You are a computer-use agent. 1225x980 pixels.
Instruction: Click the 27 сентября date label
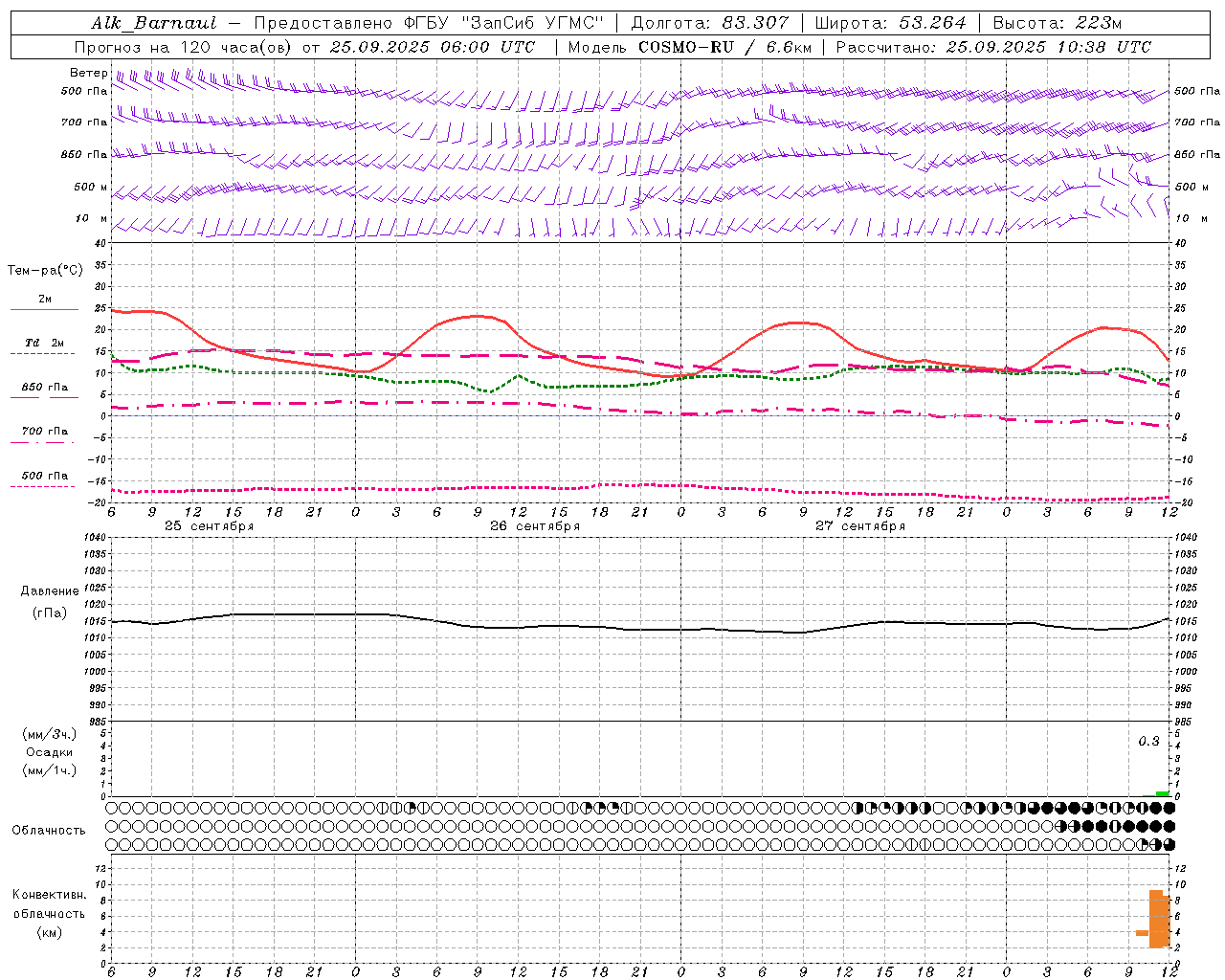click(860, 526)
